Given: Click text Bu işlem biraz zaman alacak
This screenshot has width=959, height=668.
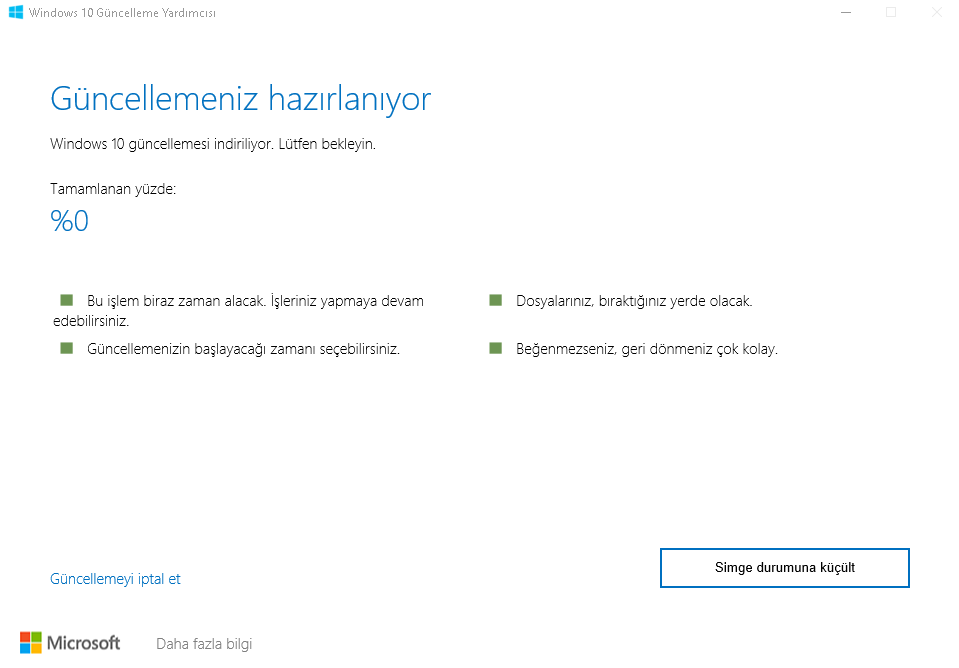Looking at the screenshot, I should (x=177, y=301).
